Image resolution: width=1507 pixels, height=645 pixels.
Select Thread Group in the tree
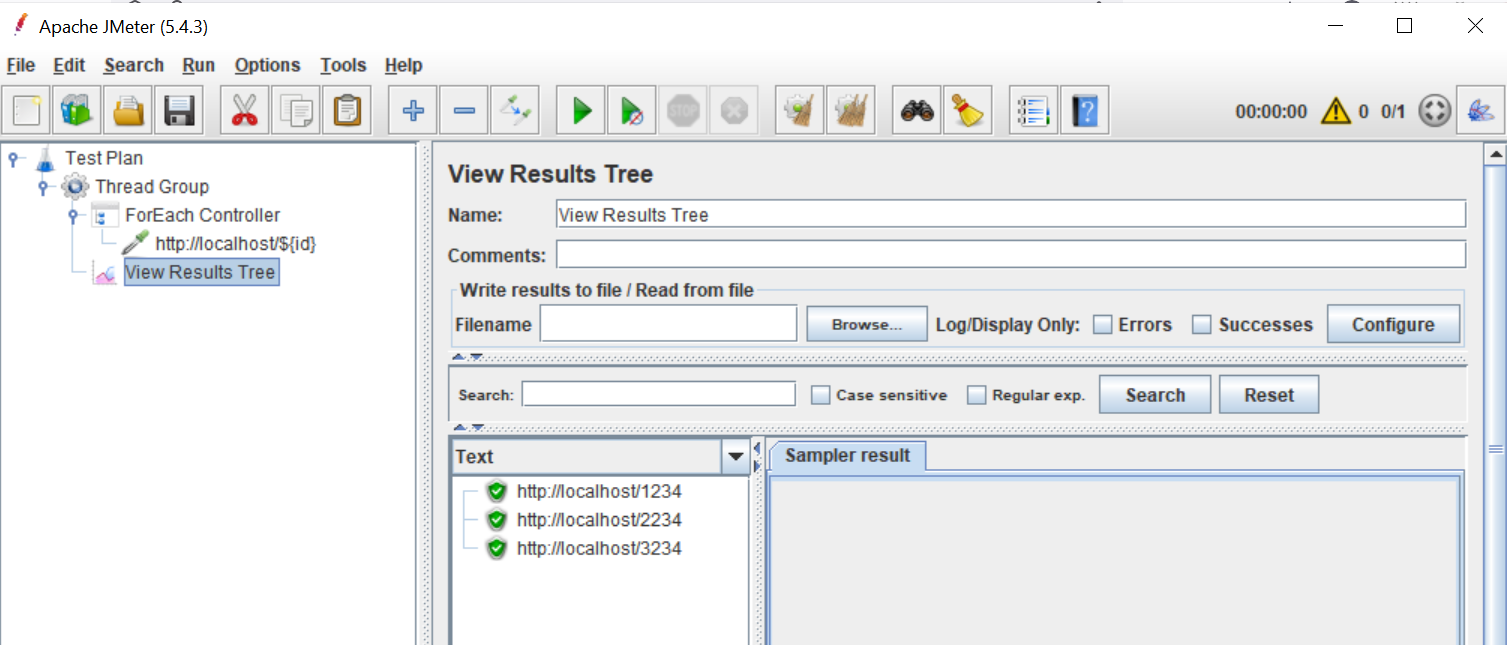(152, 187)
